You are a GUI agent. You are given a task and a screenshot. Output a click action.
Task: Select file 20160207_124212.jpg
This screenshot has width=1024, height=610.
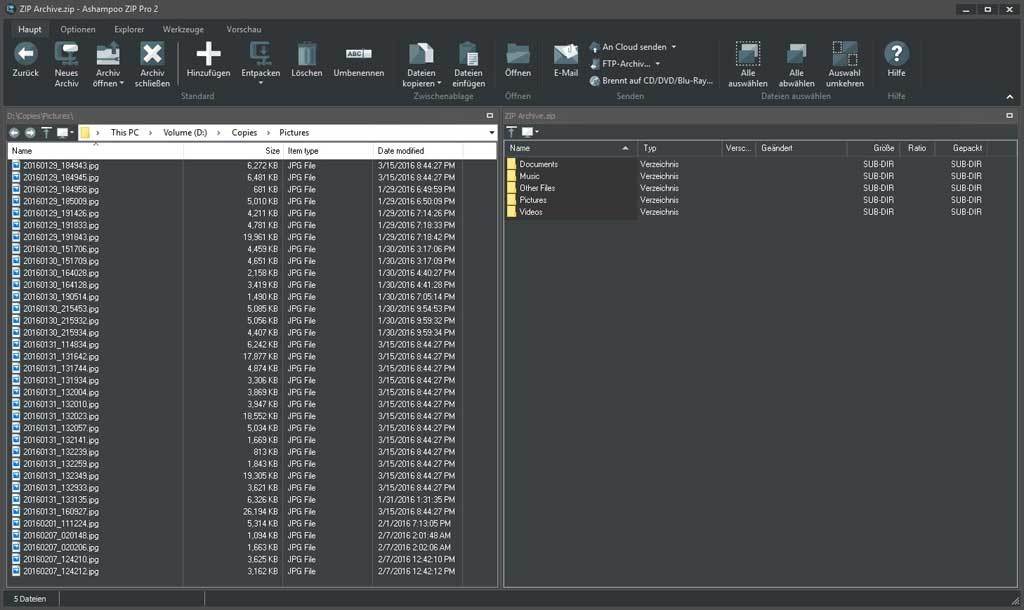pos(61,571)
